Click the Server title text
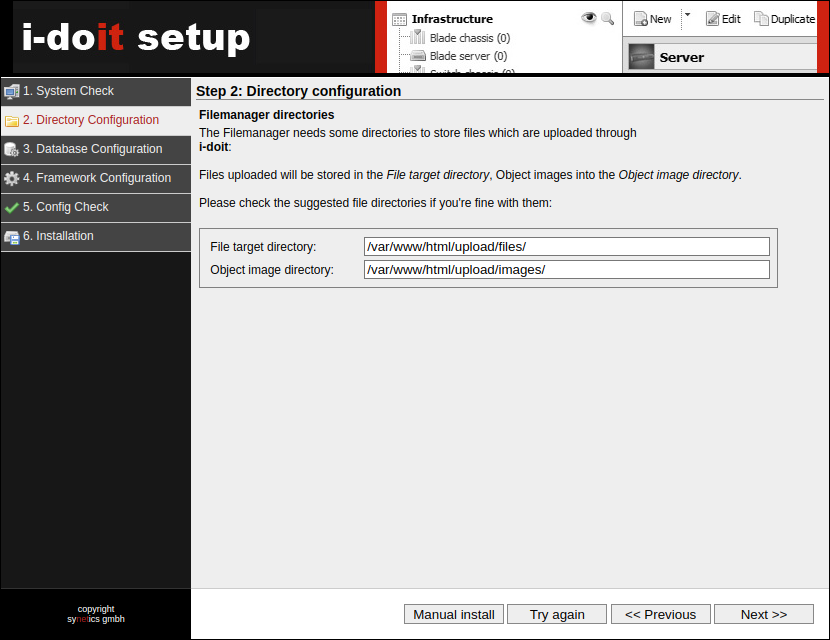Viewport: 830px width, 640px height. (682, 57)
